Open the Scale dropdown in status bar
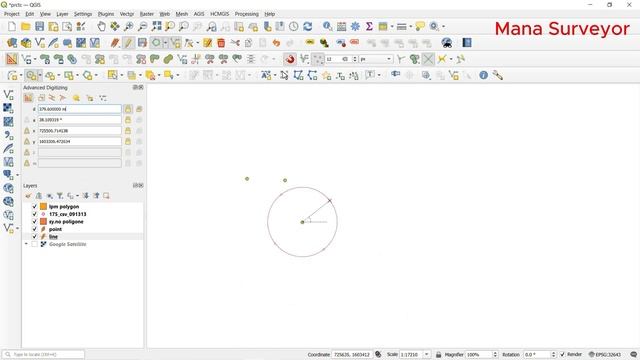 (427, 354)
